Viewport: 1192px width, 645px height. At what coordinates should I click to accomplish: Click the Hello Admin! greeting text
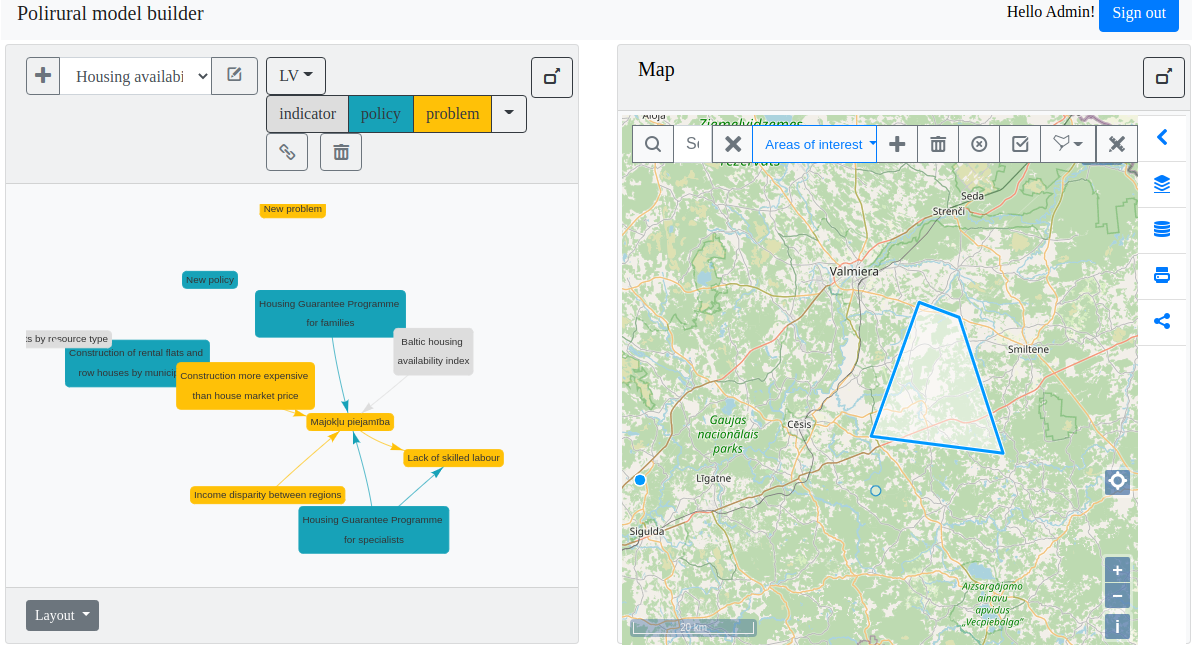(1051, 11)
